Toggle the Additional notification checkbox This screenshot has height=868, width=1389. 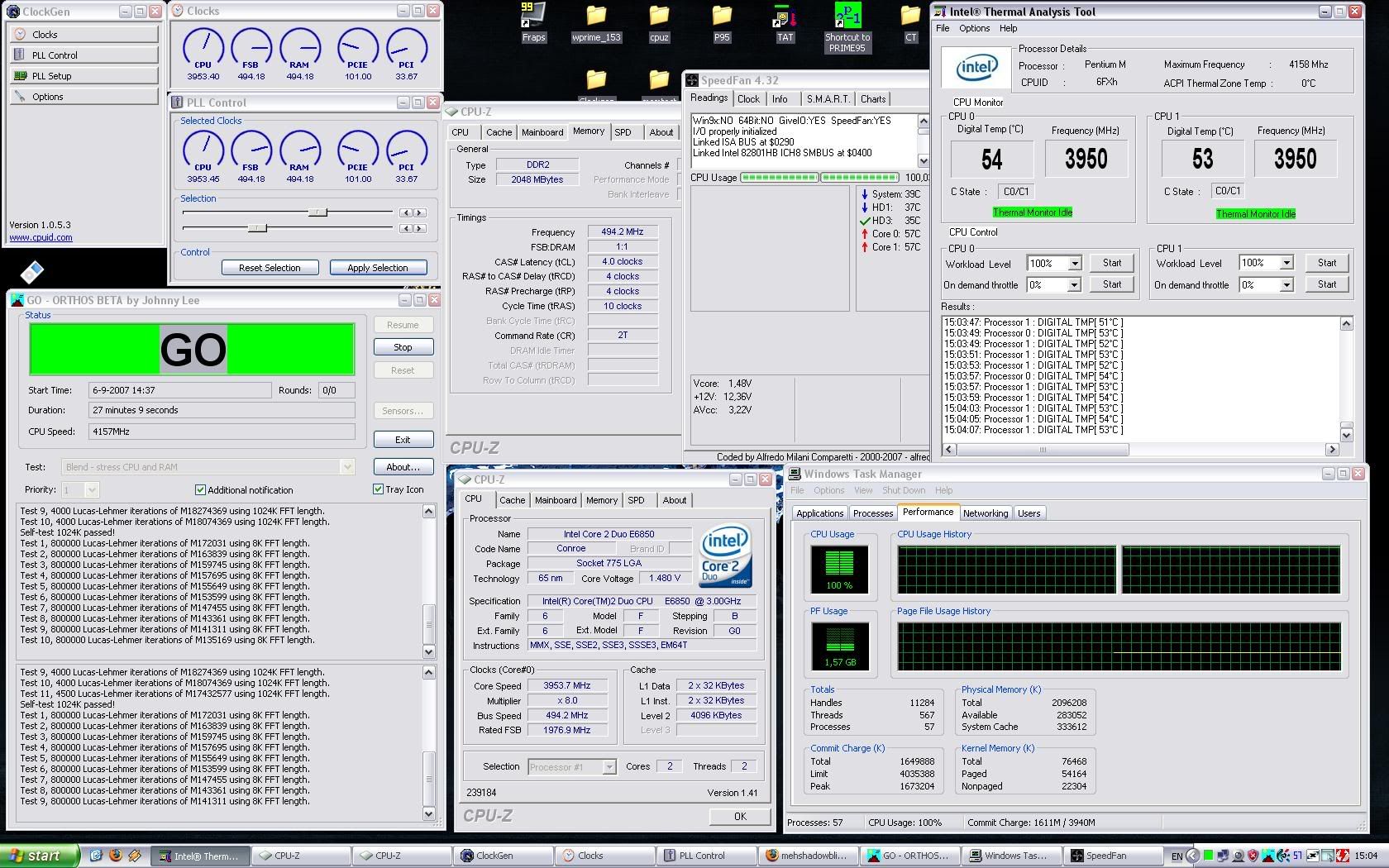click(x=200, y=490)
